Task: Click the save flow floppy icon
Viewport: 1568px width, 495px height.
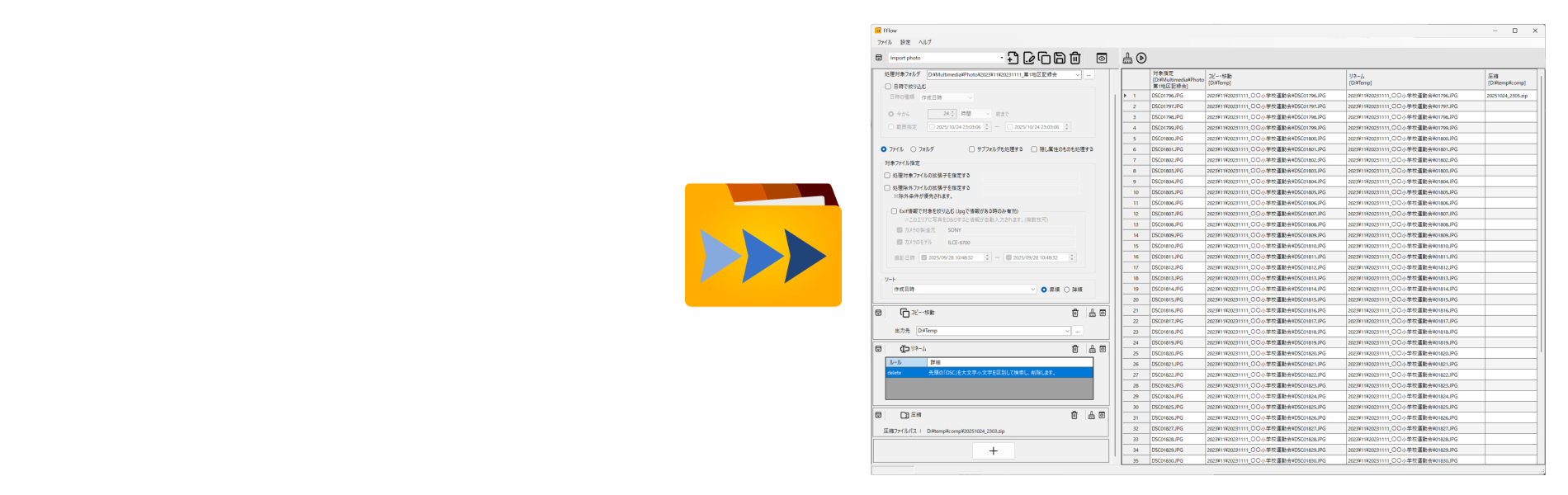Action: [1060, 58]
